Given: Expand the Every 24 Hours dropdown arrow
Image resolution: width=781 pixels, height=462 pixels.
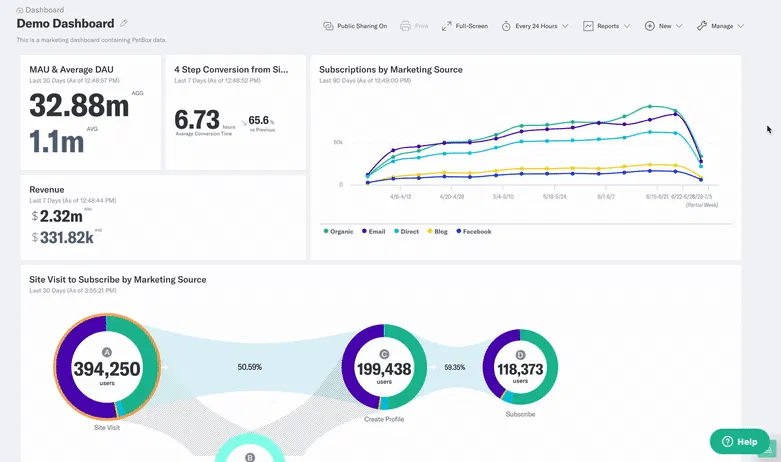Looking at the screenshot, I should pos(566,26).
